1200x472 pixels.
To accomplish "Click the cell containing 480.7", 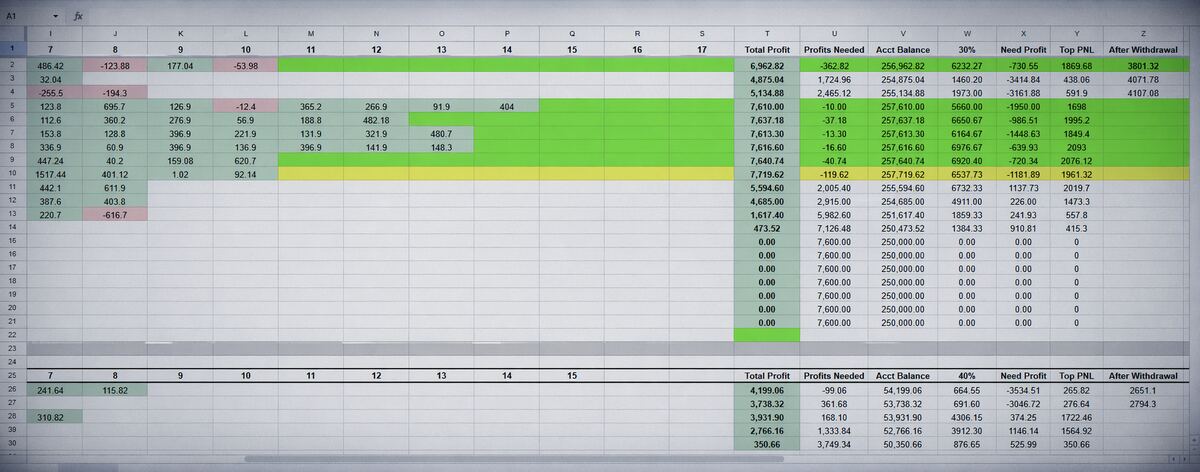I will pyautogui.click(x=441, y=132).
